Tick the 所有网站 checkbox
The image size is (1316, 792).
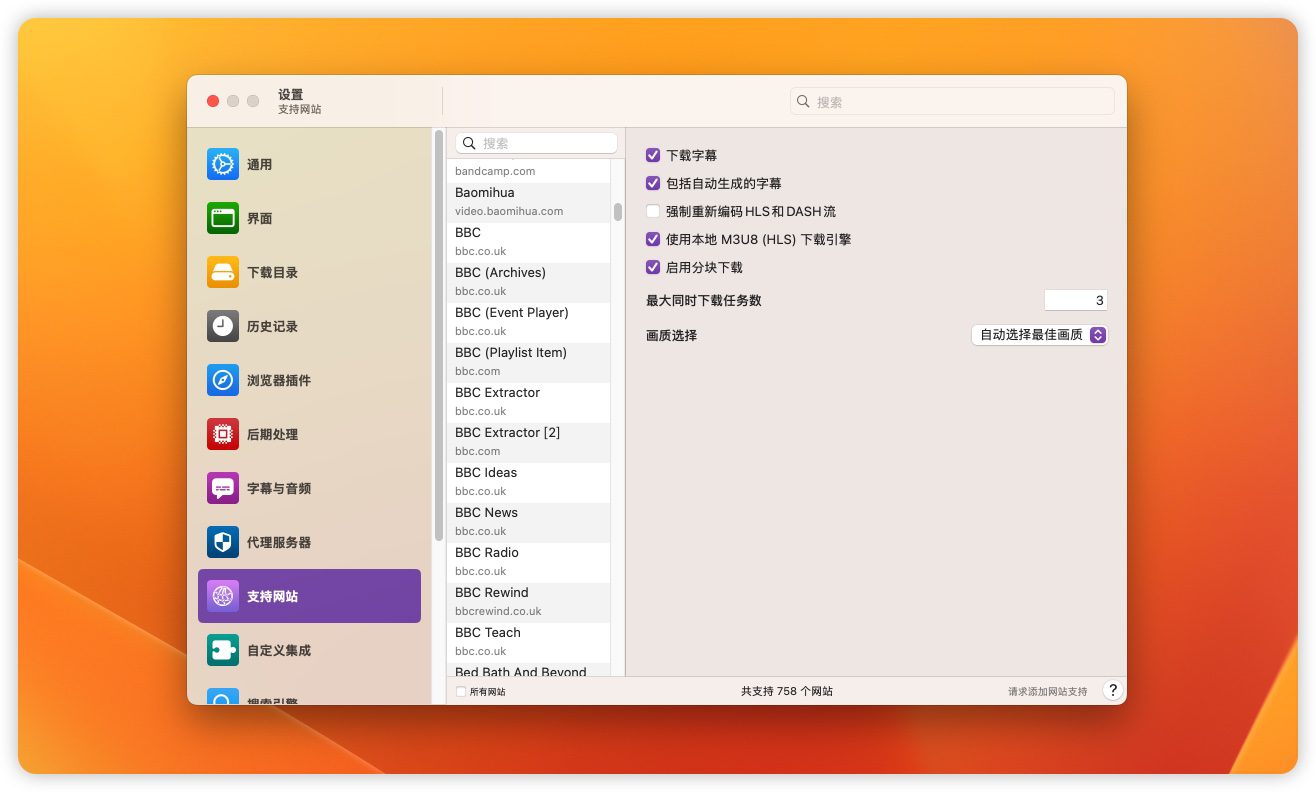461,691
